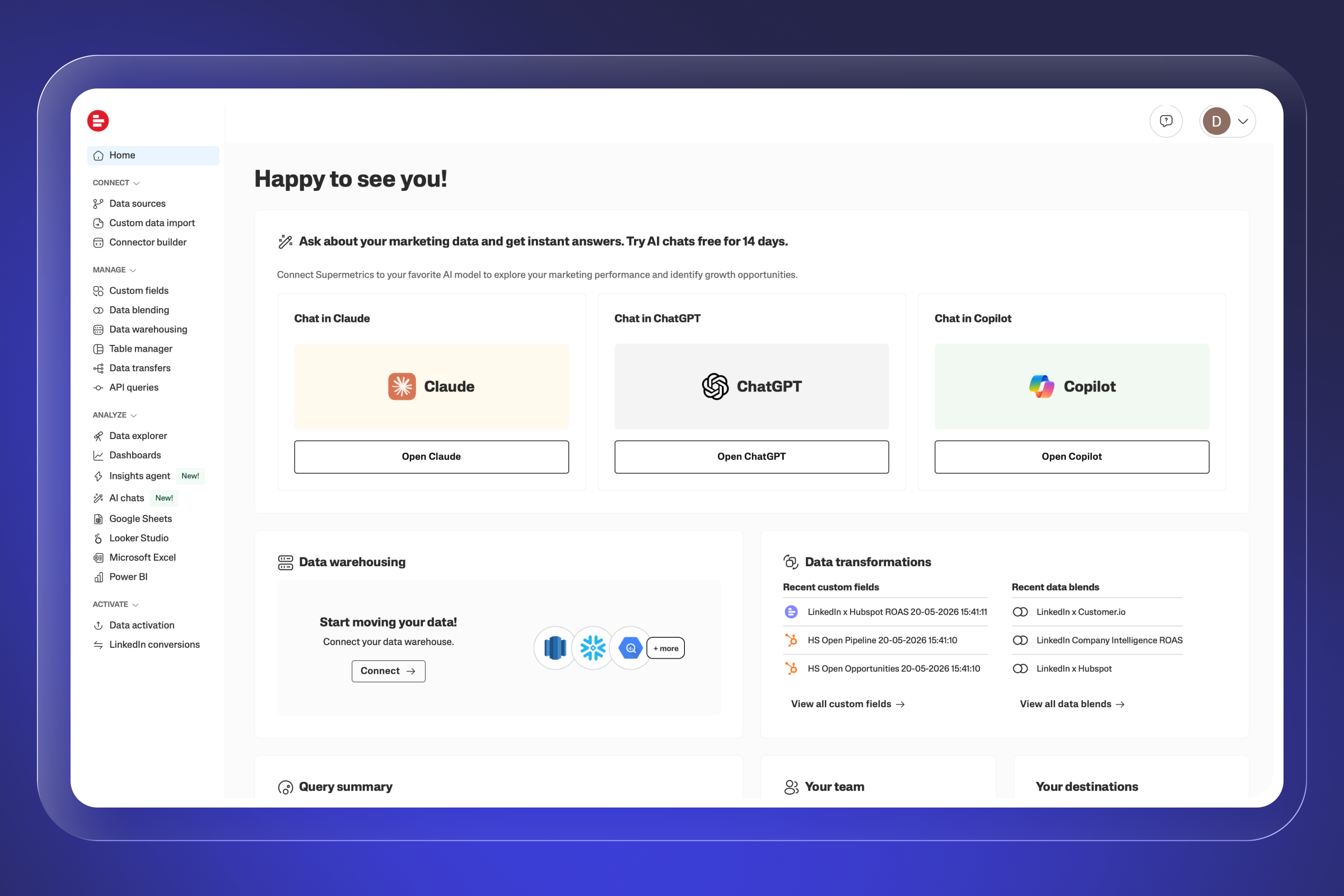Click the D user avatar
Screen dimensions: 1344x896
[x=1216, y=121]
